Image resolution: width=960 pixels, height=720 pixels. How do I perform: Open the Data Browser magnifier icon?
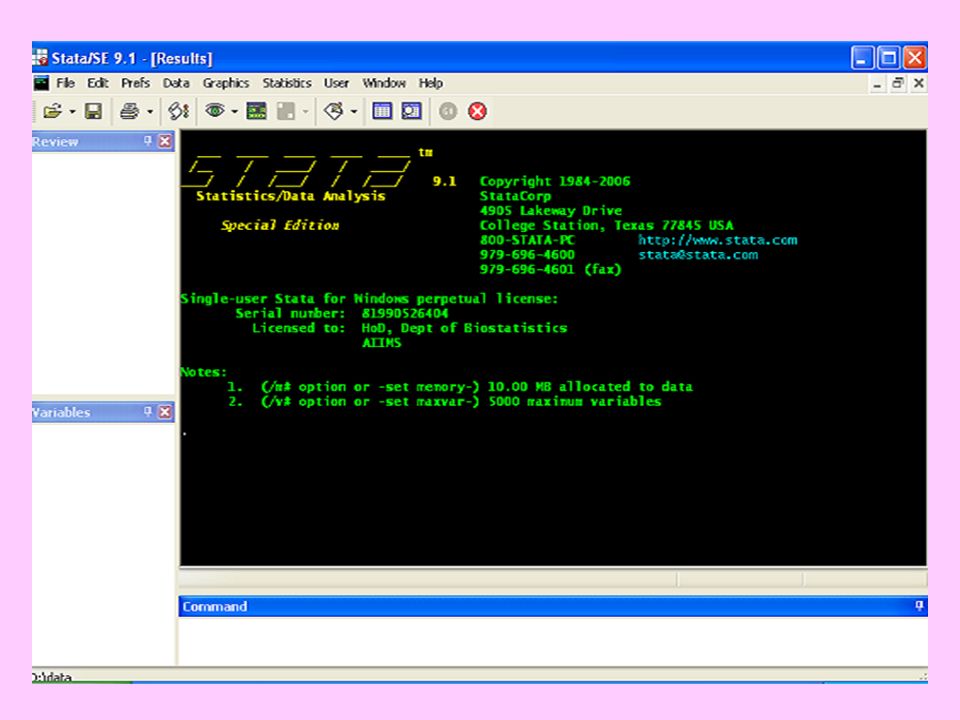click(411, 111)
